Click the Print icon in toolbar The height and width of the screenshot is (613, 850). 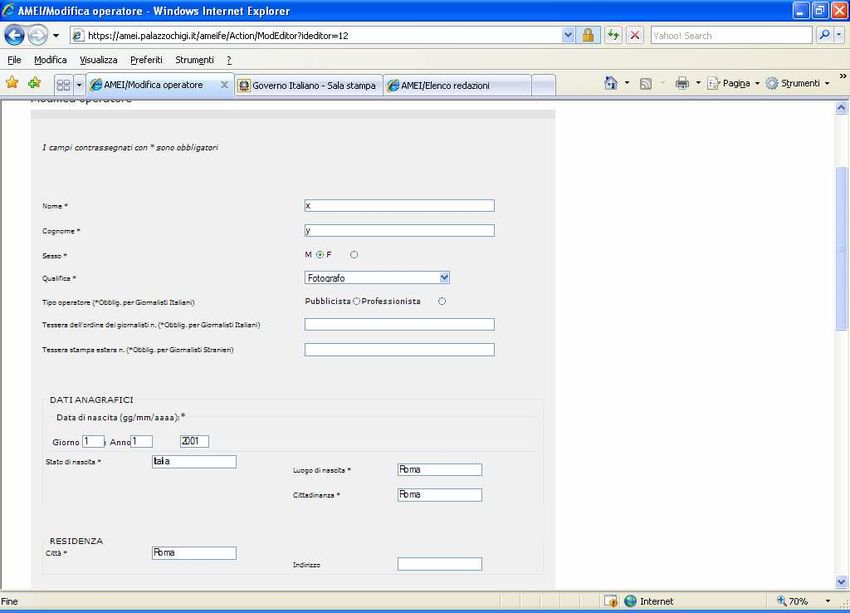681,84
